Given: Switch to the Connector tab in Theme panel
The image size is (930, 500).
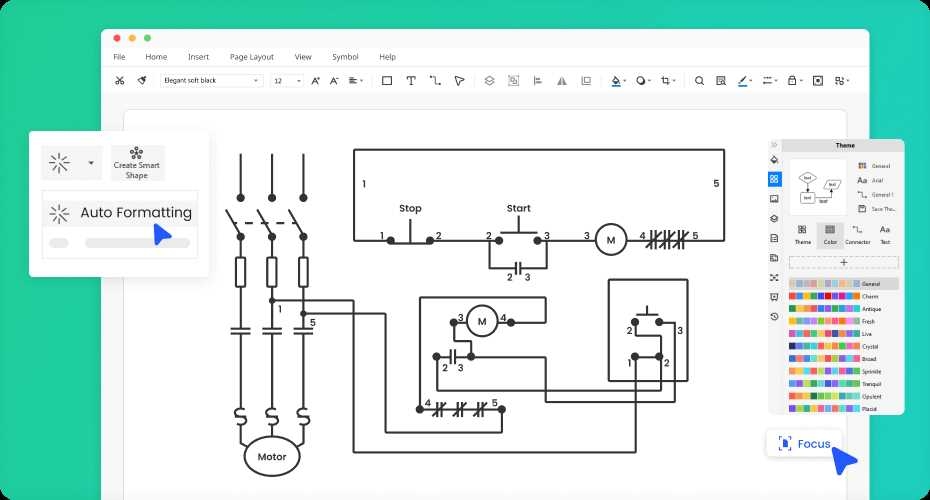Looking at the screenshot, I should coord(857,235).
